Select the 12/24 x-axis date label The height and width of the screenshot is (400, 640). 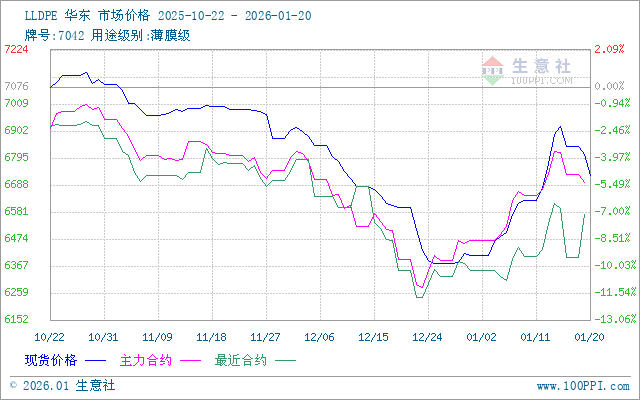point(429,336)
